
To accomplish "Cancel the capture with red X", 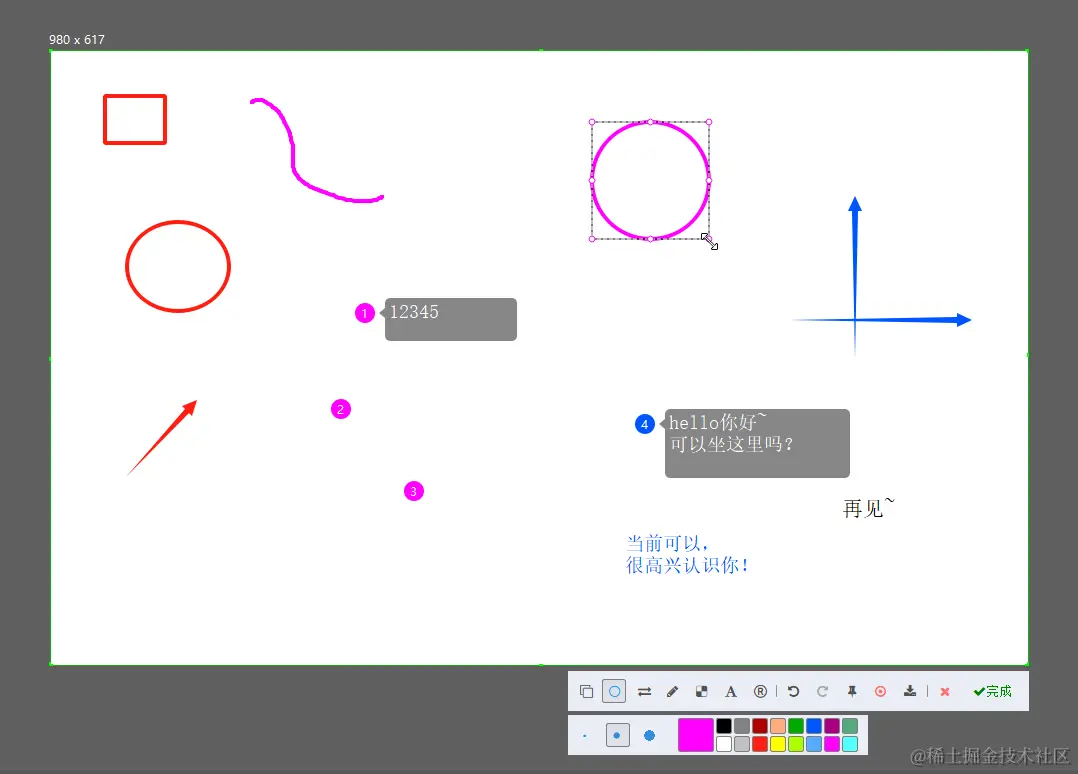I will click(944, 691).
